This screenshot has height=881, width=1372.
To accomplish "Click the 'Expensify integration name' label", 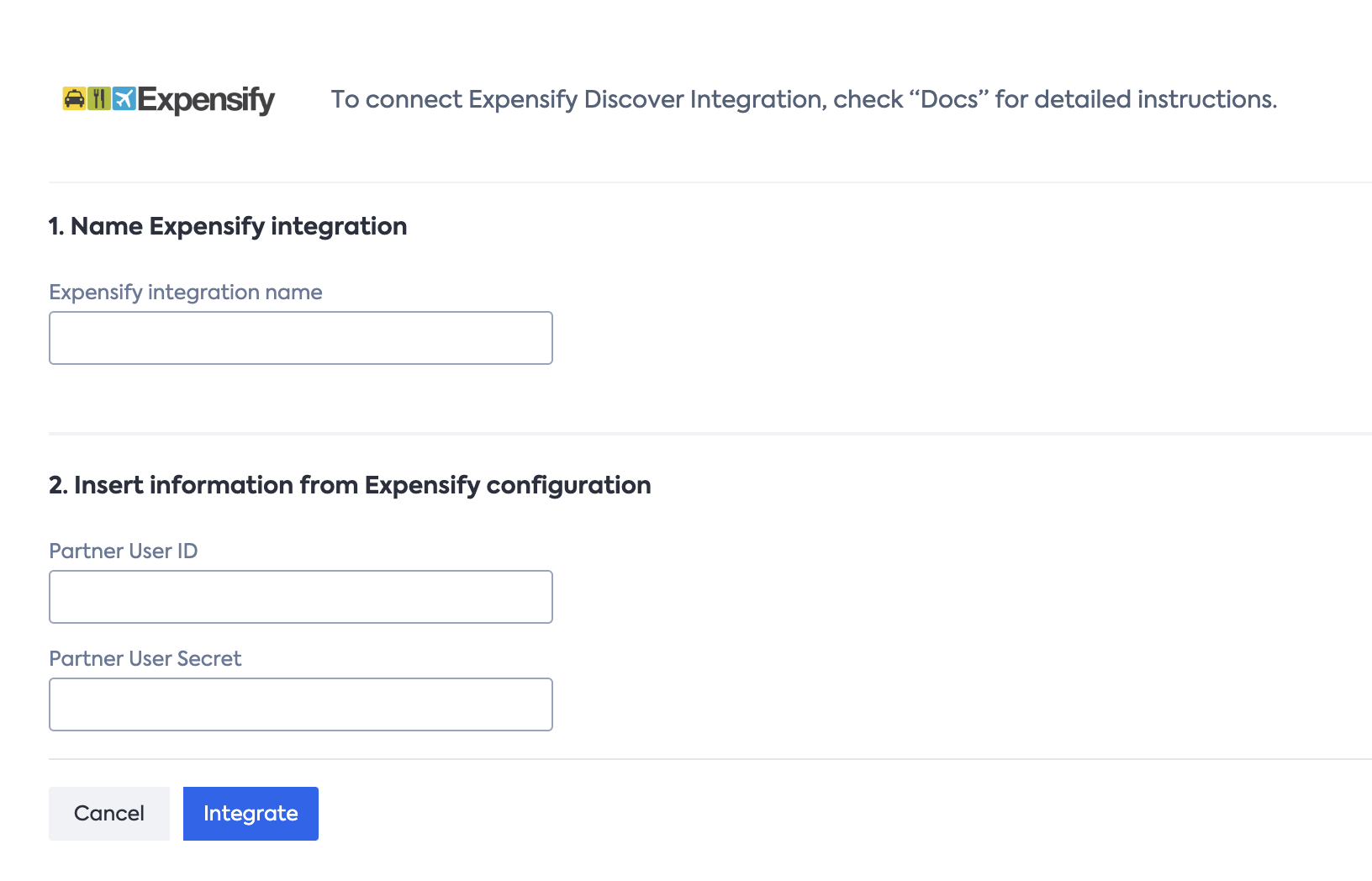I will [186, 292].
